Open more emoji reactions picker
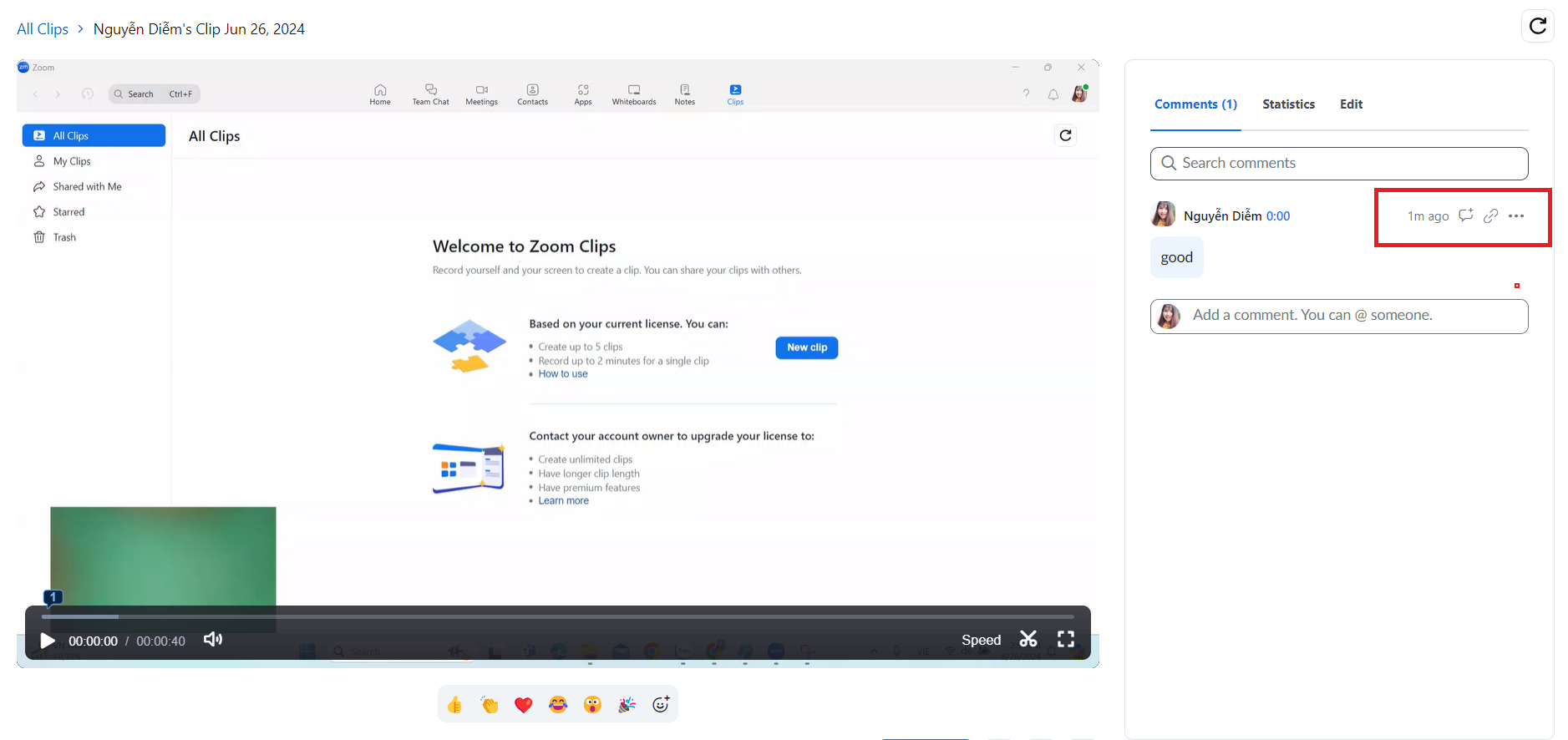Screen dimensions: 1568x740 (661, 705)
